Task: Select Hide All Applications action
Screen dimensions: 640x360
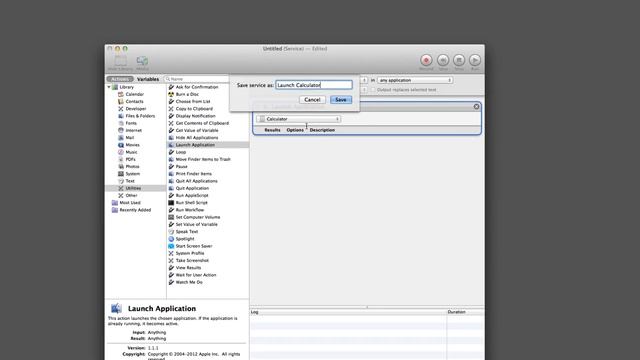Action: (x=197, y=138)
